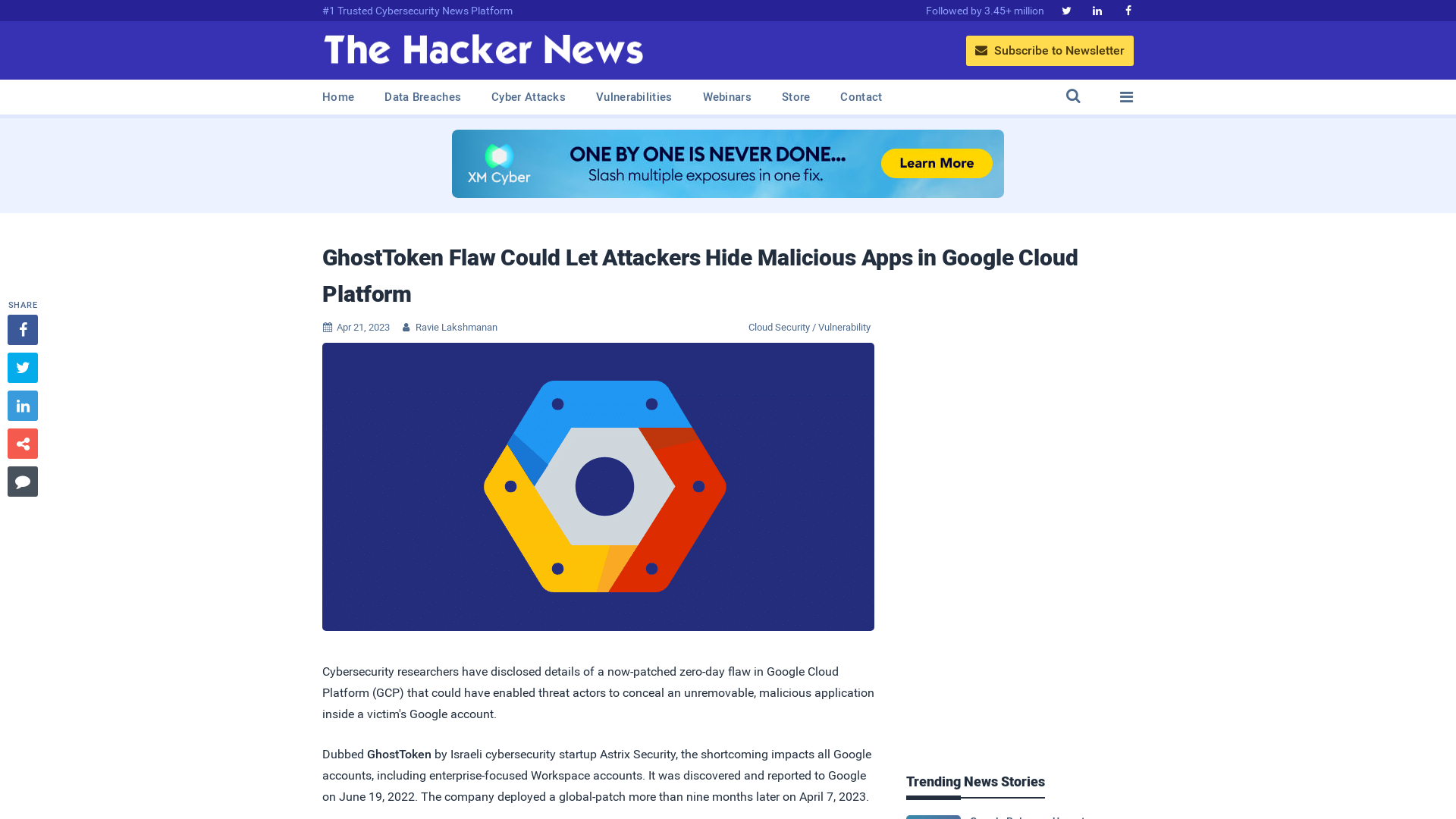
Task: Click the Home tab
Action: coord(338,97)
